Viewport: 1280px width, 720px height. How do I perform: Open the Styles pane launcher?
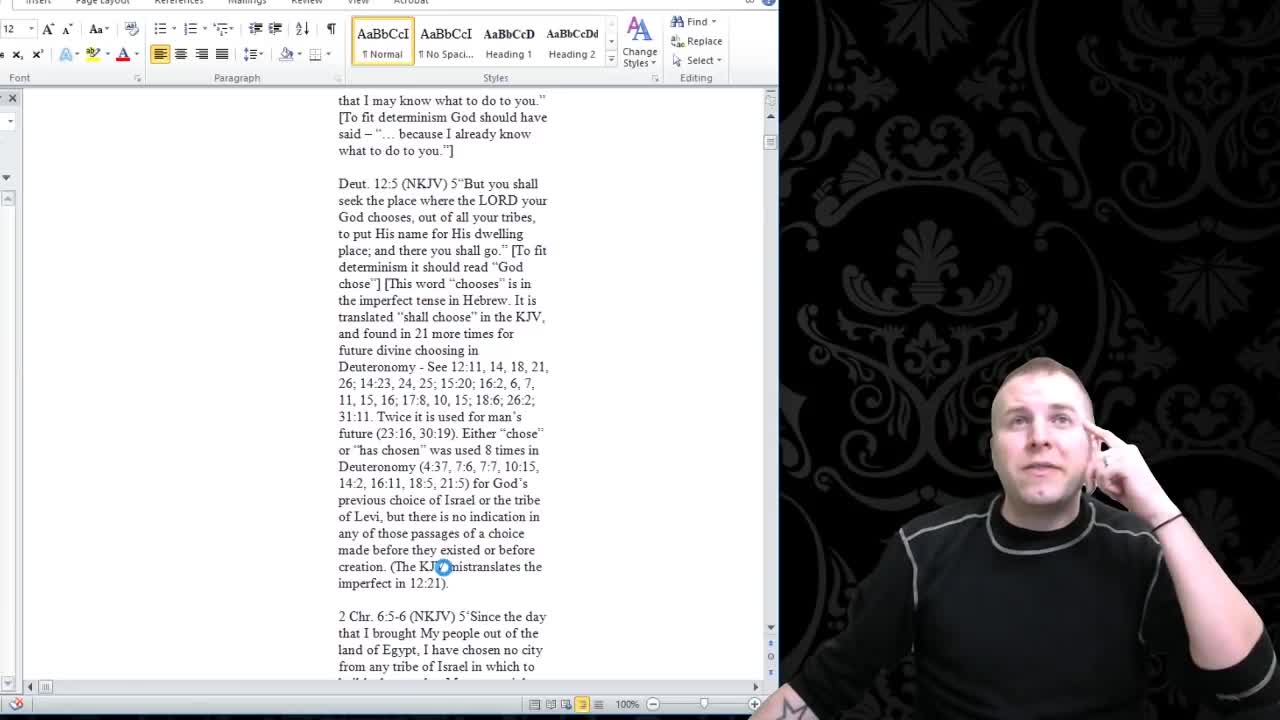(654, 78)
